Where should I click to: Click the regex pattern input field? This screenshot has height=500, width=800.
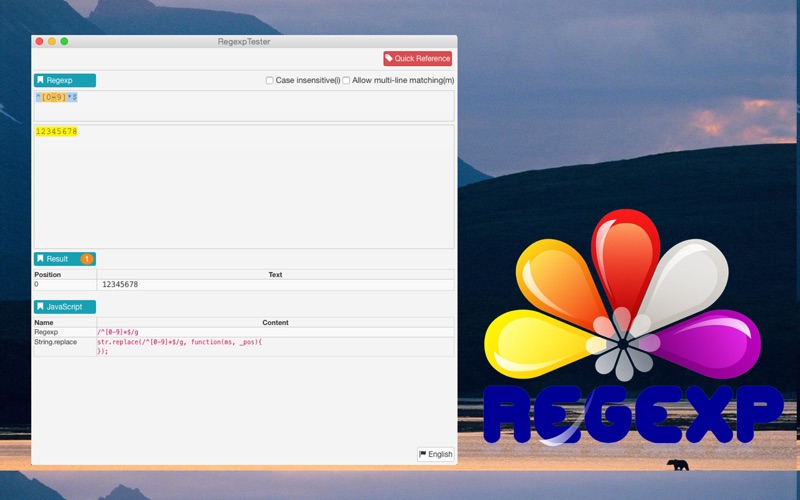[x=244, y=106]
